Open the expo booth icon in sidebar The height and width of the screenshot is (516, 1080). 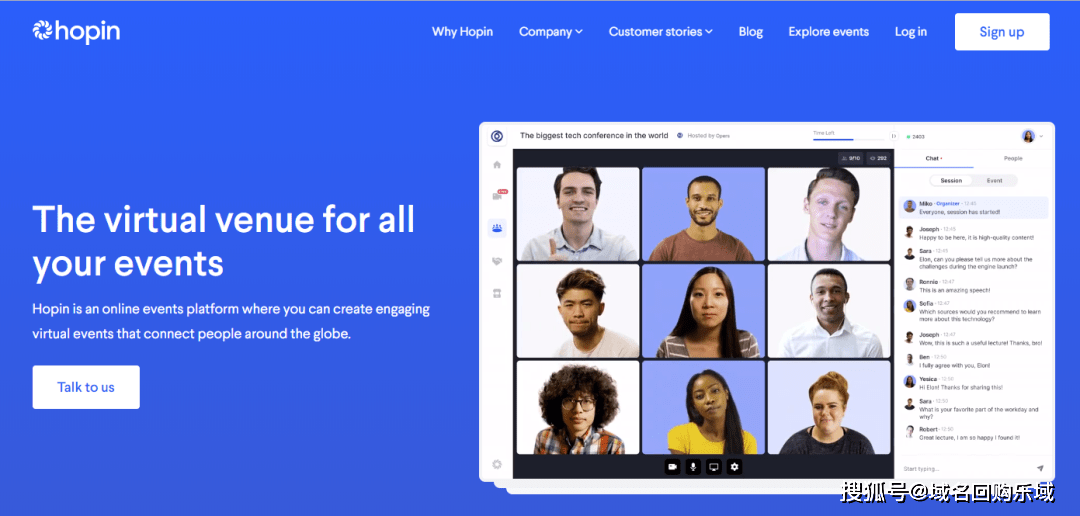(x=497, y=293)
